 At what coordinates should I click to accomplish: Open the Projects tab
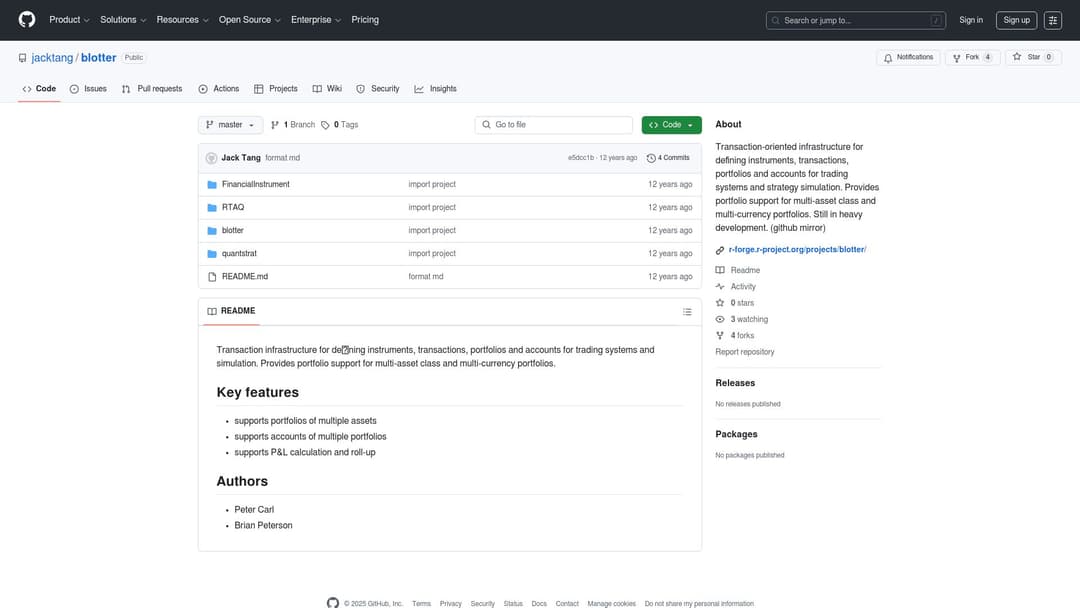coord(276,89)
